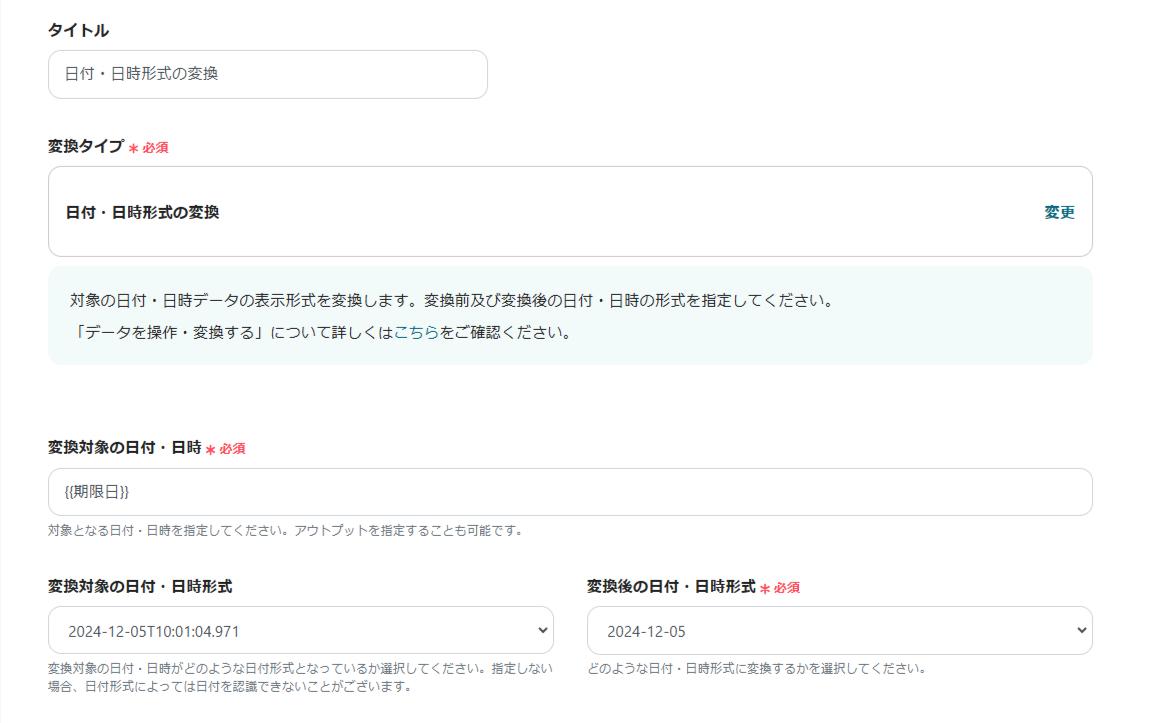Click the 変換対象の日付・日時形式 label
This screenshot has height=723, width=1152.
pyautogui.click(x=140, y=586)
